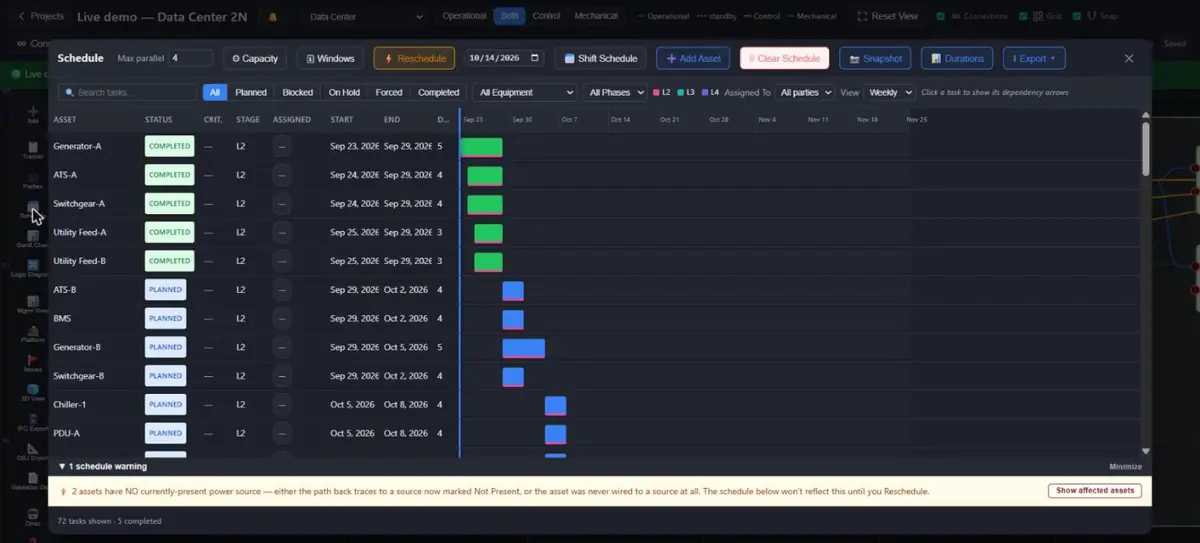Open the Add tool in left sidebar
This screenshot has width=1200, height=543.
click(x=33, y=113)
